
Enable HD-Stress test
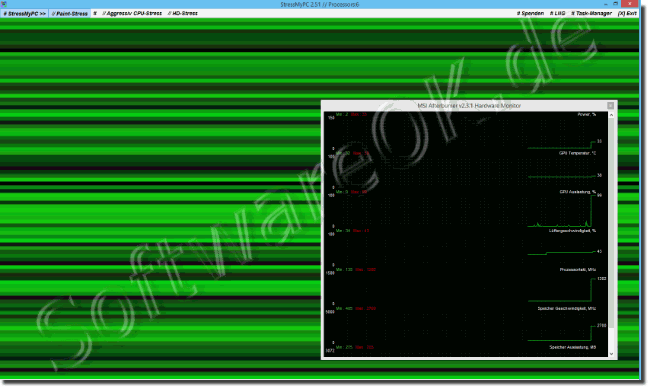183,13
